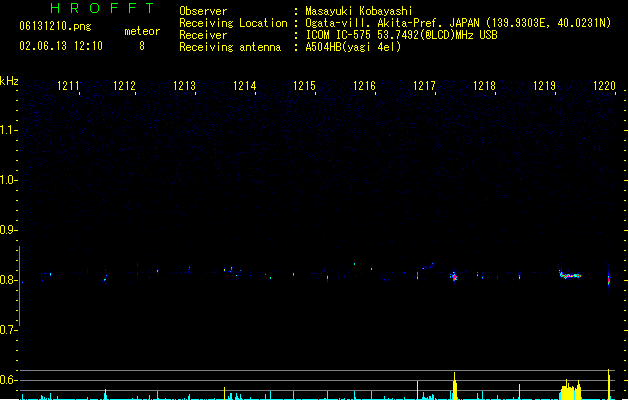Click the vertical gray range bar by the frequency axis
The width and height of the screenshot is (629, 400).
click(20, 286)
